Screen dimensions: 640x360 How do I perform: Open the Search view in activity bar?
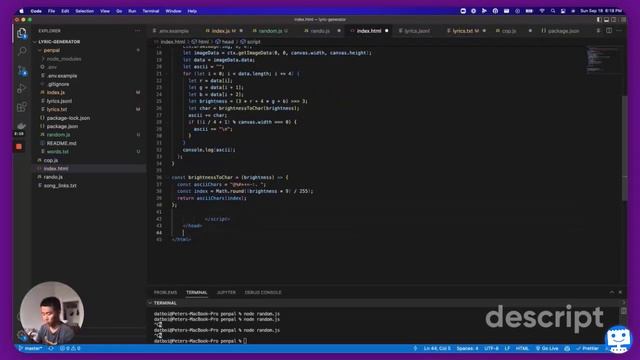click(22, 51)
